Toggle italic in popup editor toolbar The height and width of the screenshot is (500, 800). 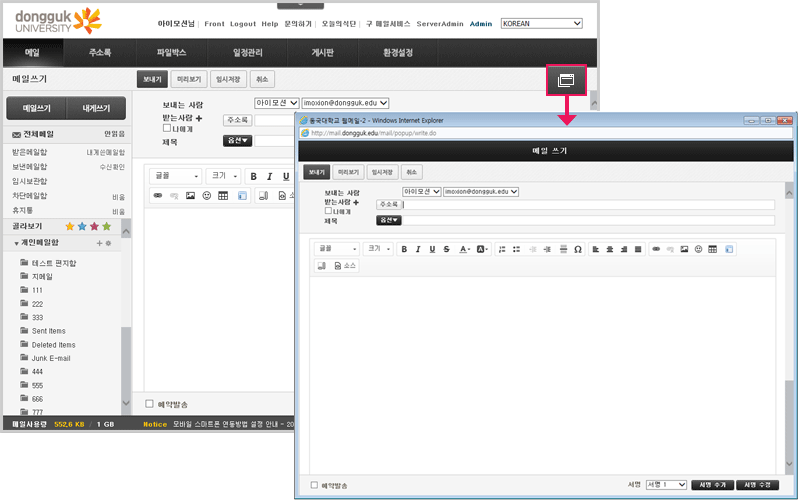418,249
